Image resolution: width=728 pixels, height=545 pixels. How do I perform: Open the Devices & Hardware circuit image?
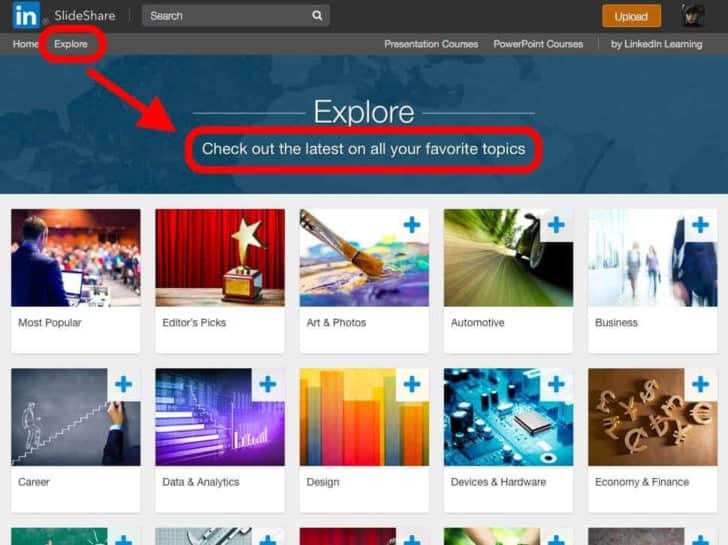(508, 417)
